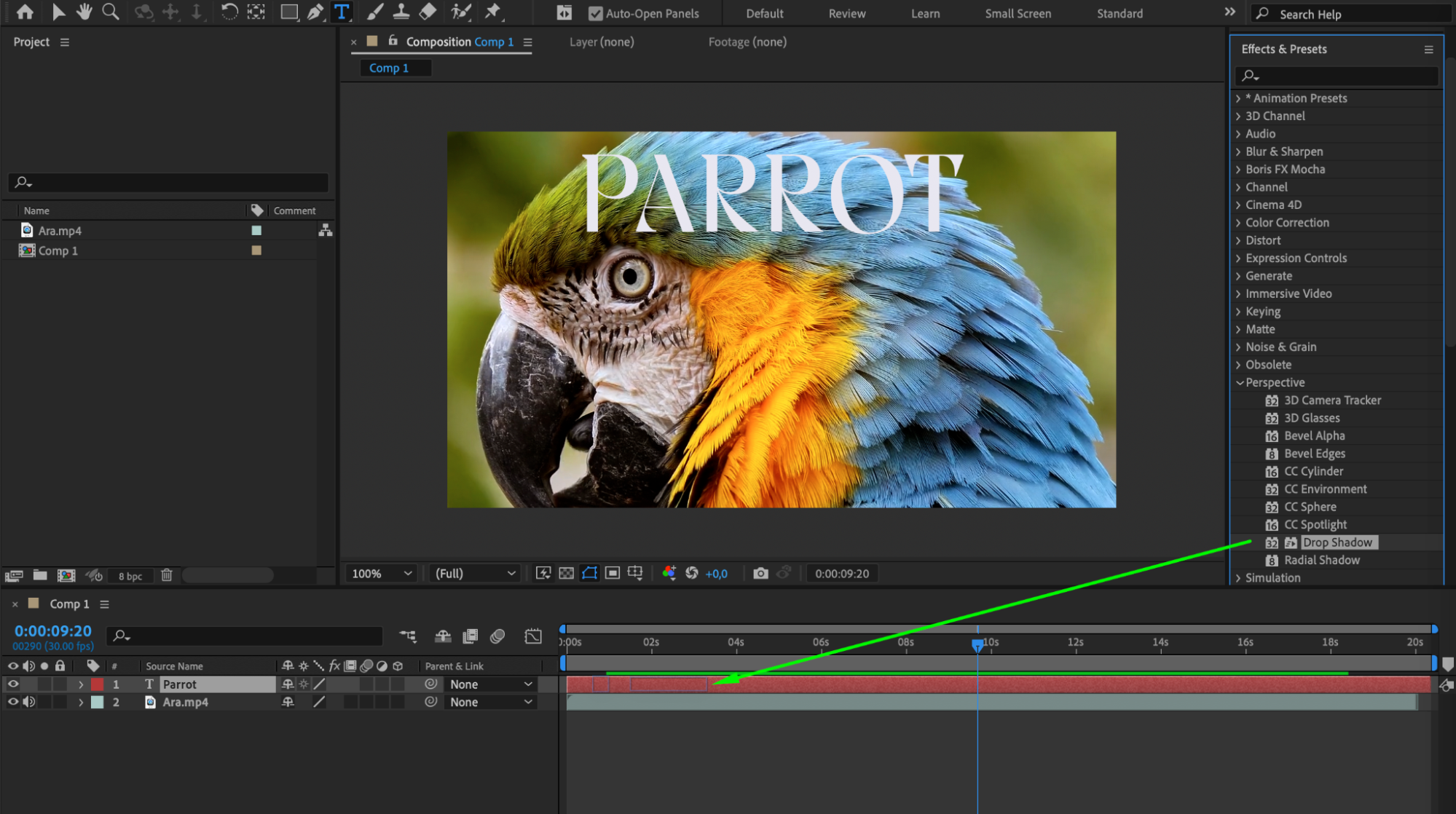Expand the Color Correction effects category
Image resolution: width=1456 pixels, height=814 pixels.
click(1286, 223)
